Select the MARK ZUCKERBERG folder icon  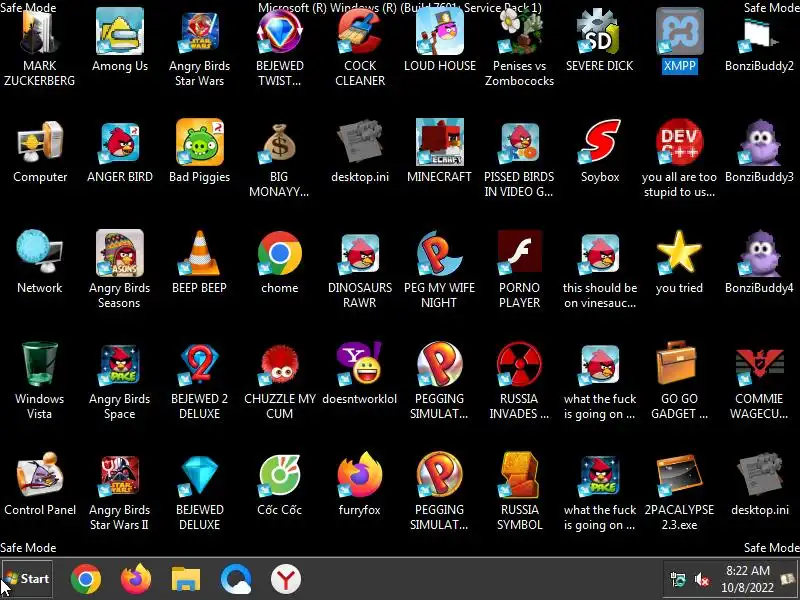point(40,33)
